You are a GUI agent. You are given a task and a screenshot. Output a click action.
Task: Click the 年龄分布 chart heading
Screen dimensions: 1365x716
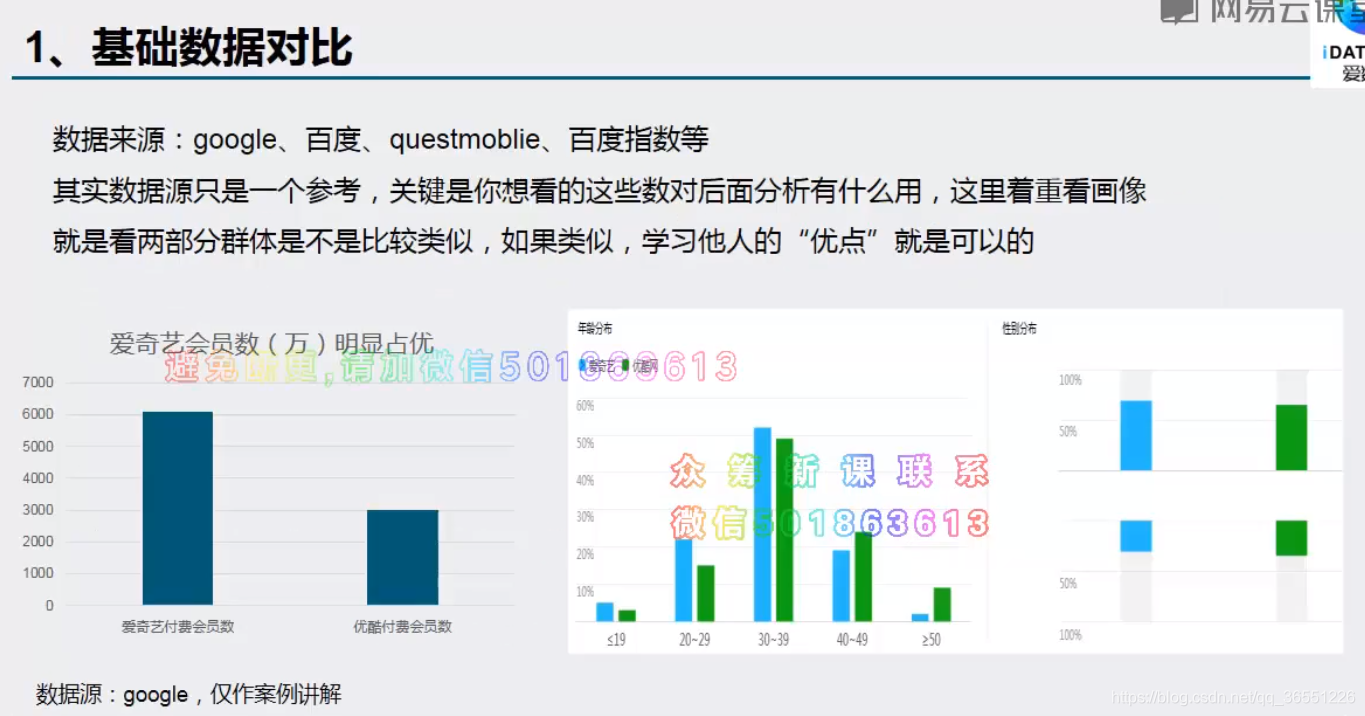(595, 328)
